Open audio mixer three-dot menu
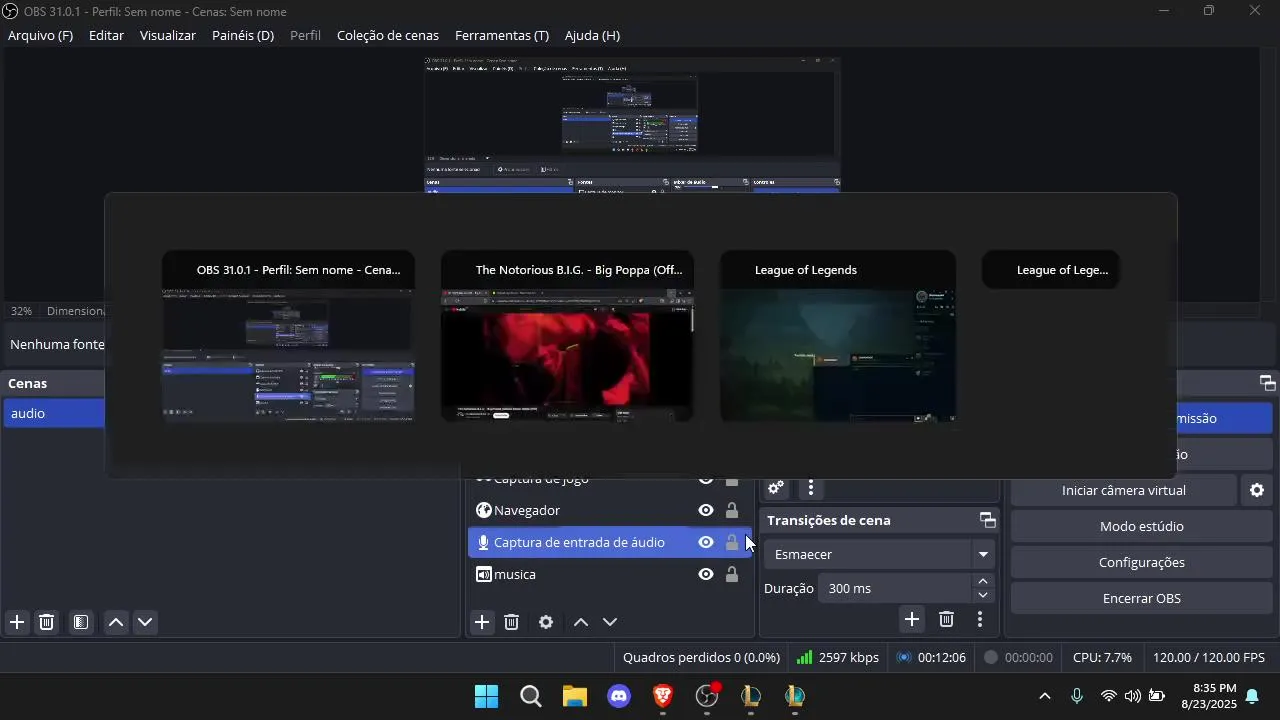 click(811, 488)
